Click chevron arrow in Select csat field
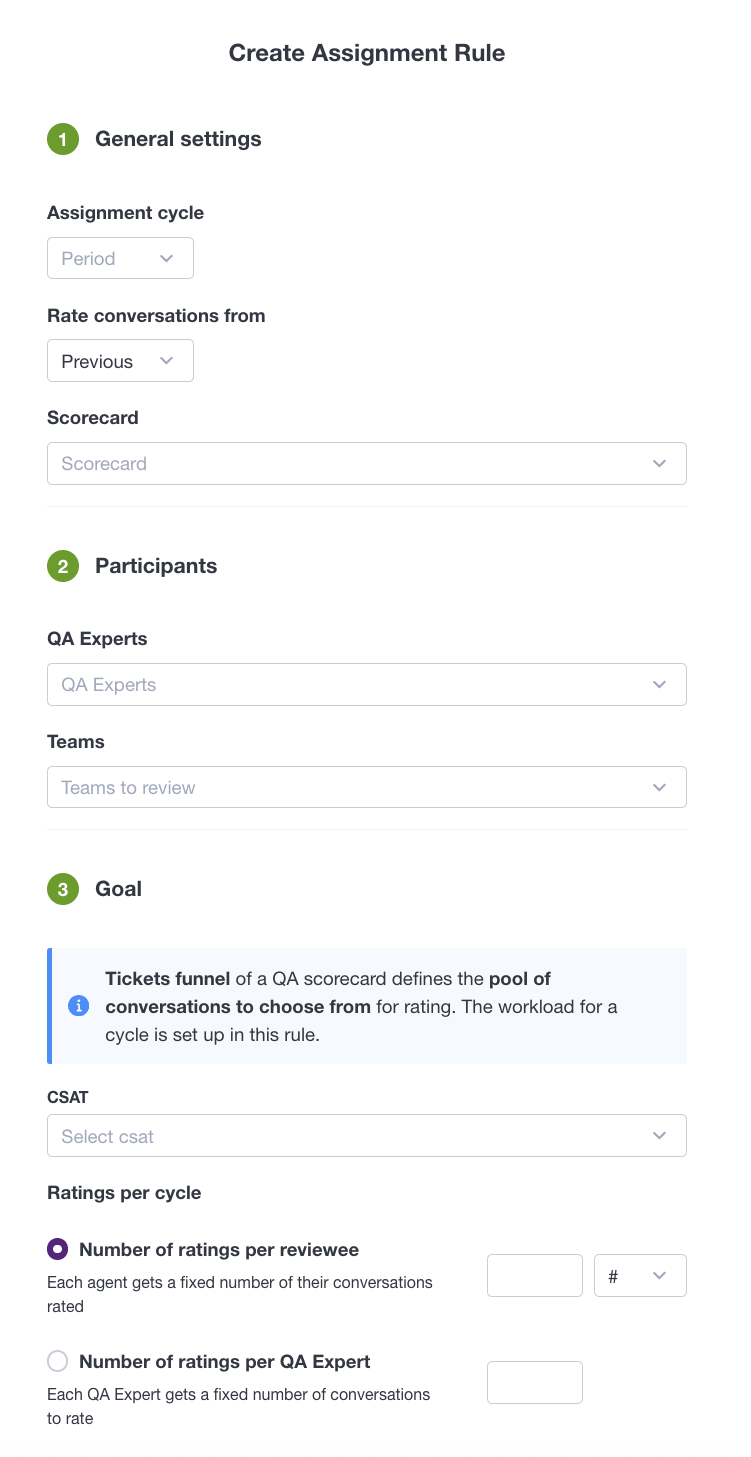 point(659,1136)
